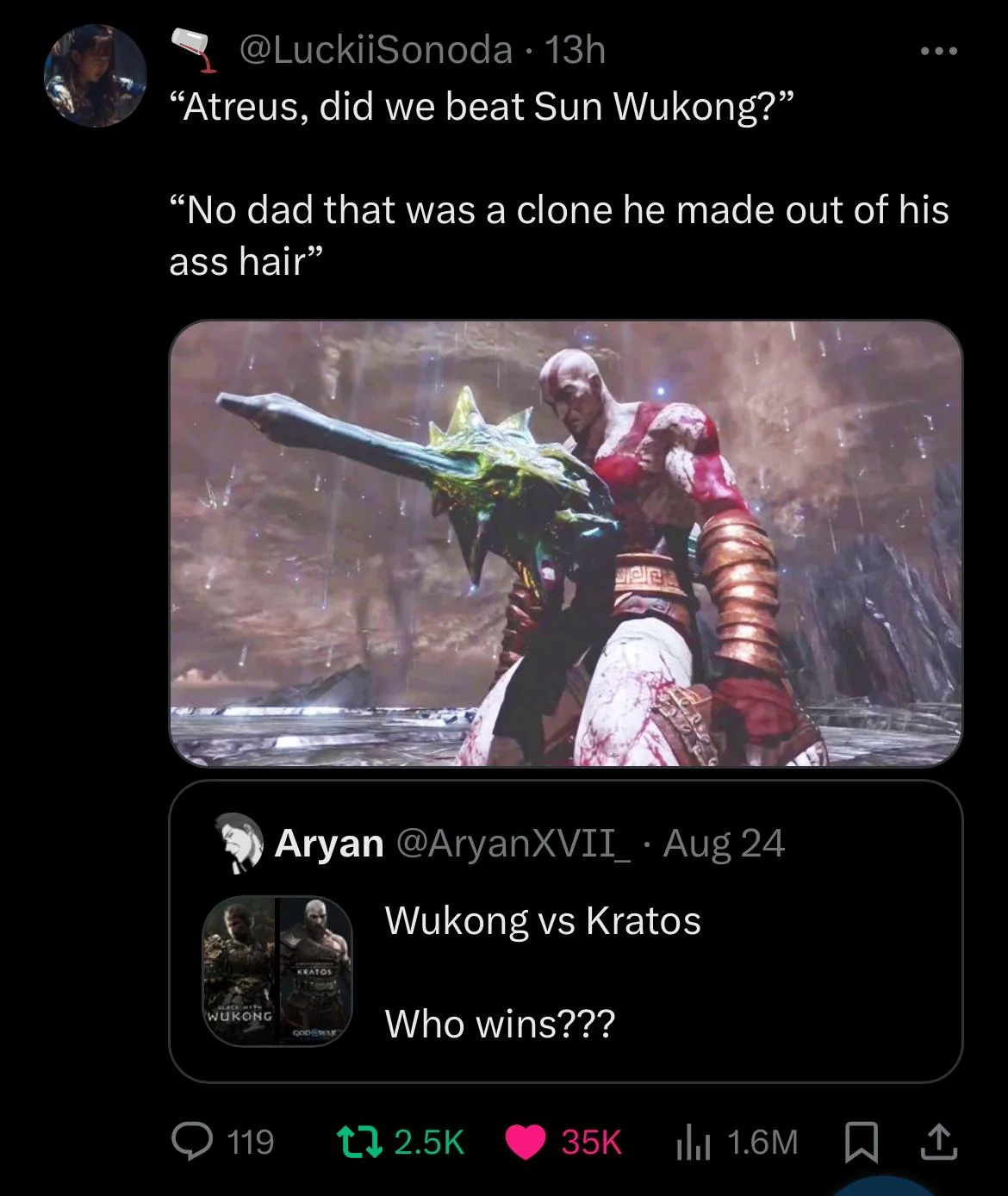
Task: Open the Aug 24 quoted post date
Action: (x=724, y=844)
